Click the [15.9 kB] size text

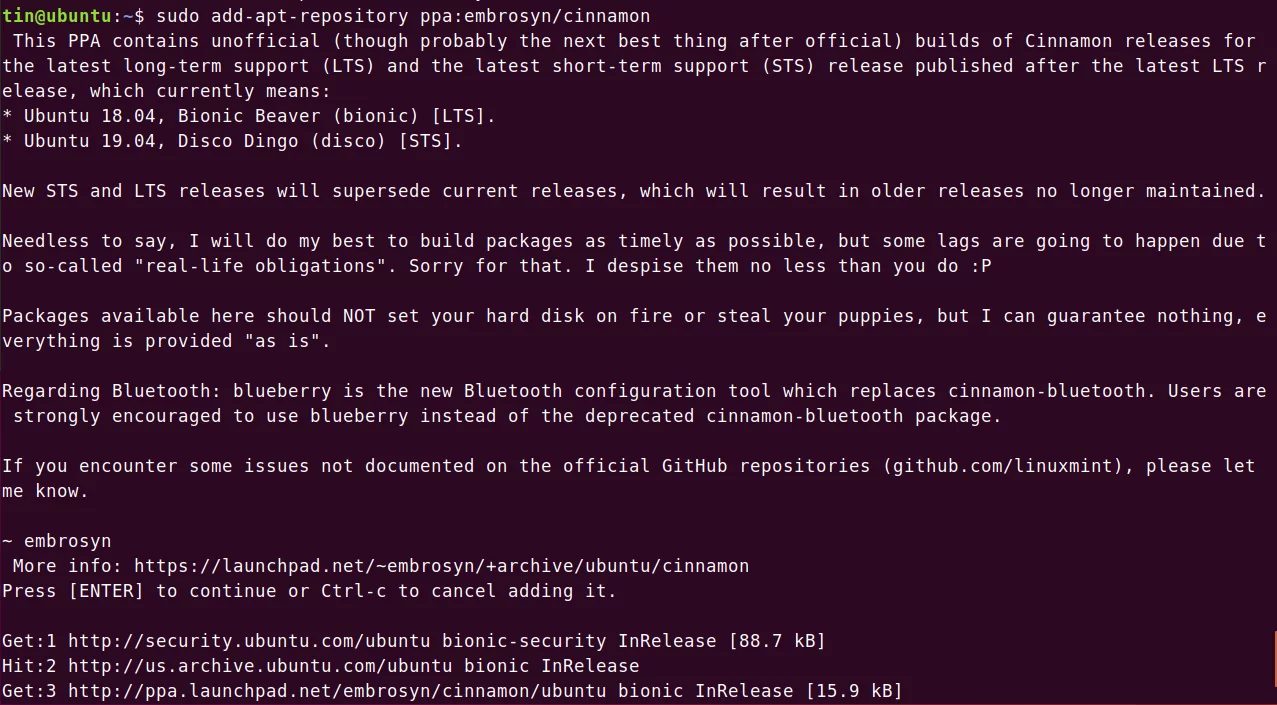854,691
